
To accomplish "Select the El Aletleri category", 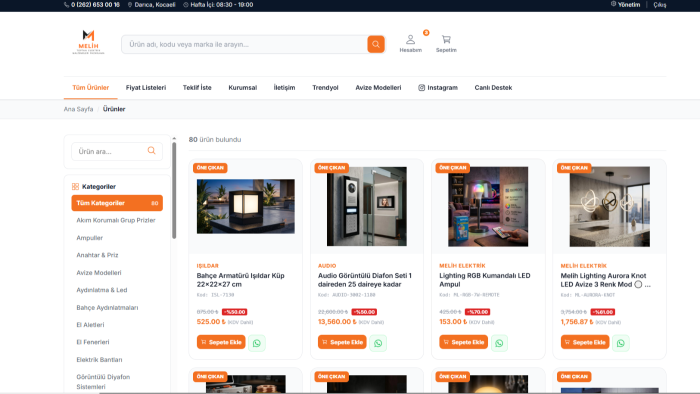I will [90, 325].
